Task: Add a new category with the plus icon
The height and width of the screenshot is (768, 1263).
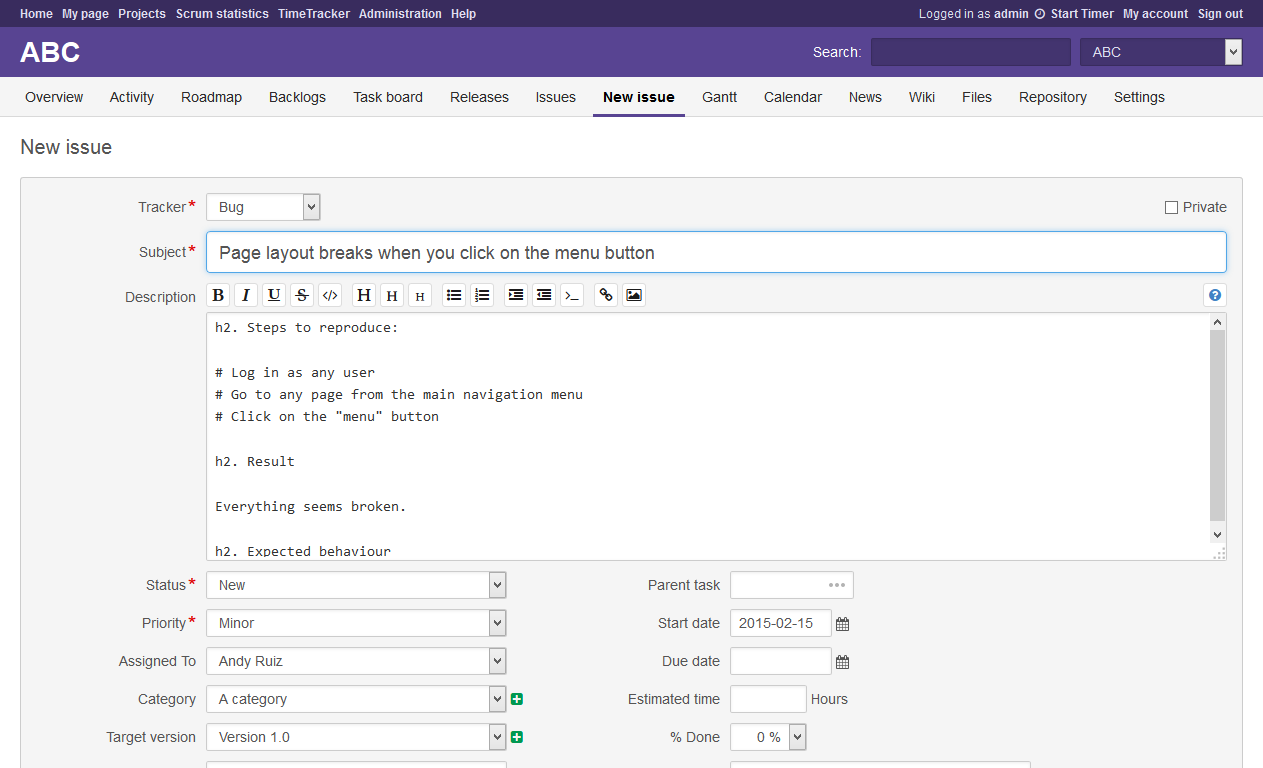Action: click(517, 699)
